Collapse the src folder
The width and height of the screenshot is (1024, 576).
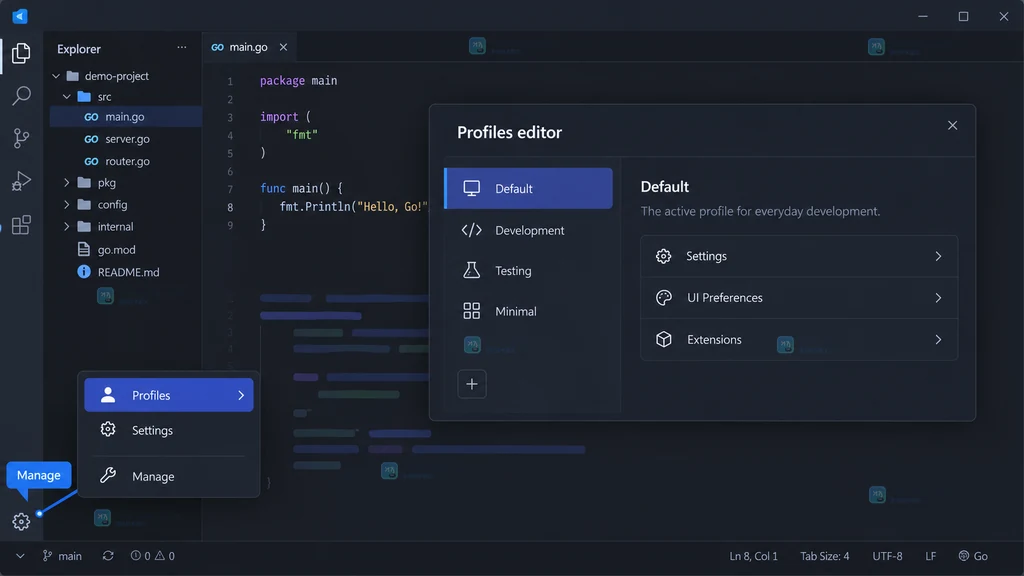[67, 97]
